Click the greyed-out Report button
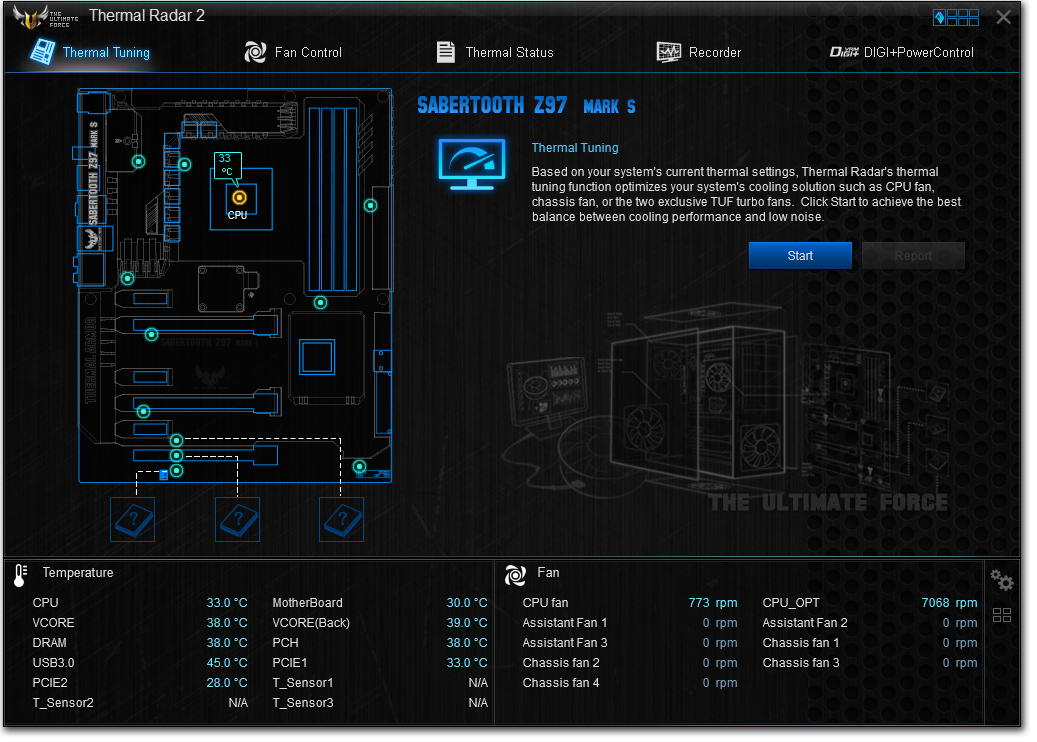1037x742 pixels. (x=913, y=256)
